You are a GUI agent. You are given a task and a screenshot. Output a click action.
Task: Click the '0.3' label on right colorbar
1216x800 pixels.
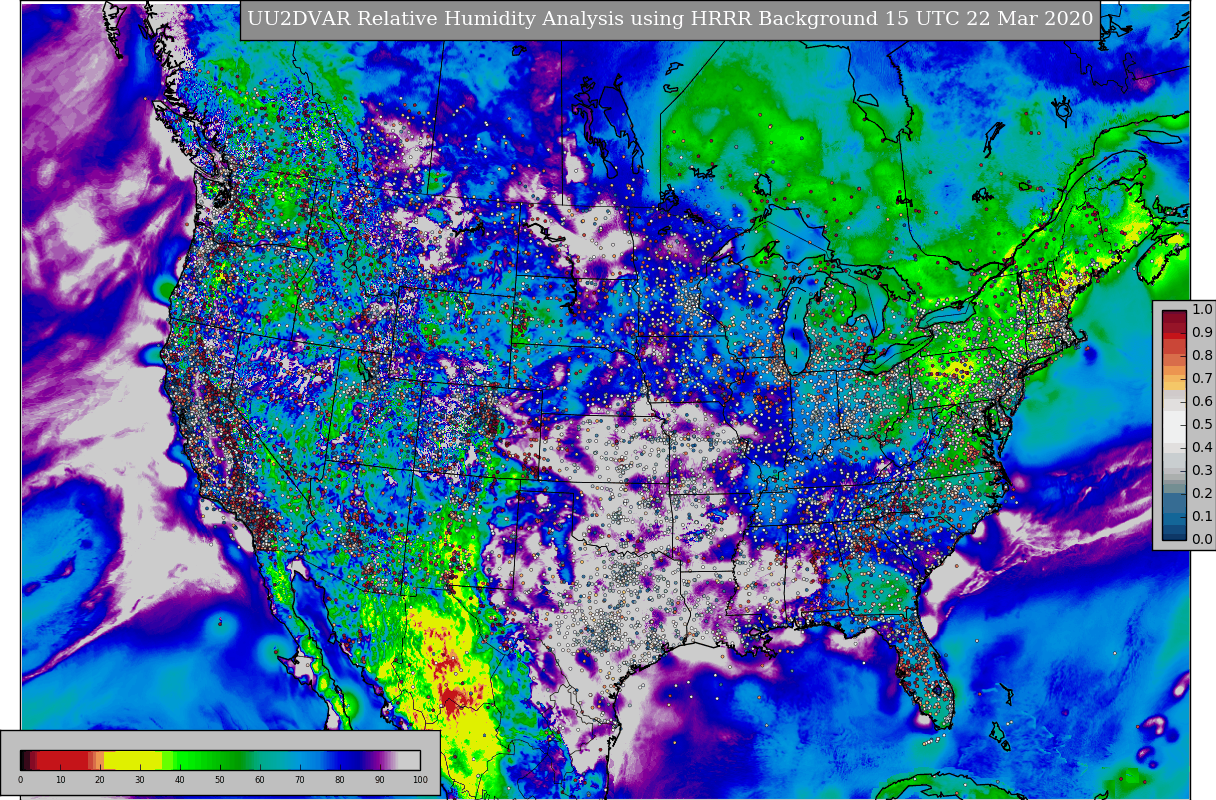tap(1202, 471)
